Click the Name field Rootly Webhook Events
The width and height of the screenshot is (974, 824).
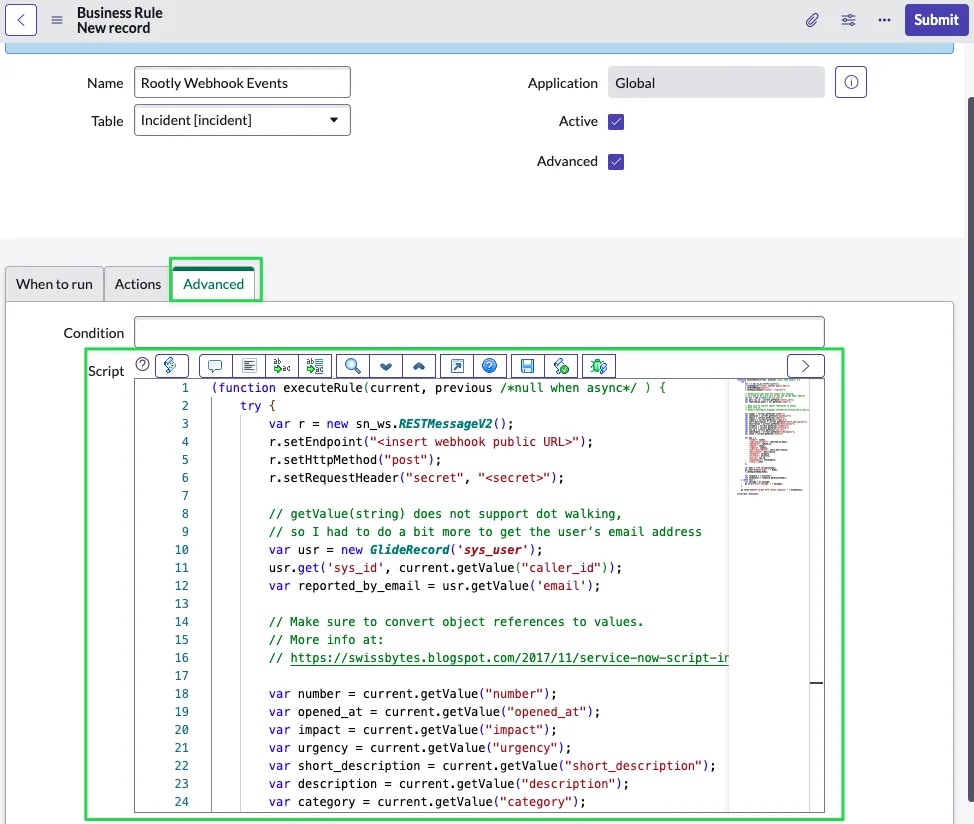(242, 82)
